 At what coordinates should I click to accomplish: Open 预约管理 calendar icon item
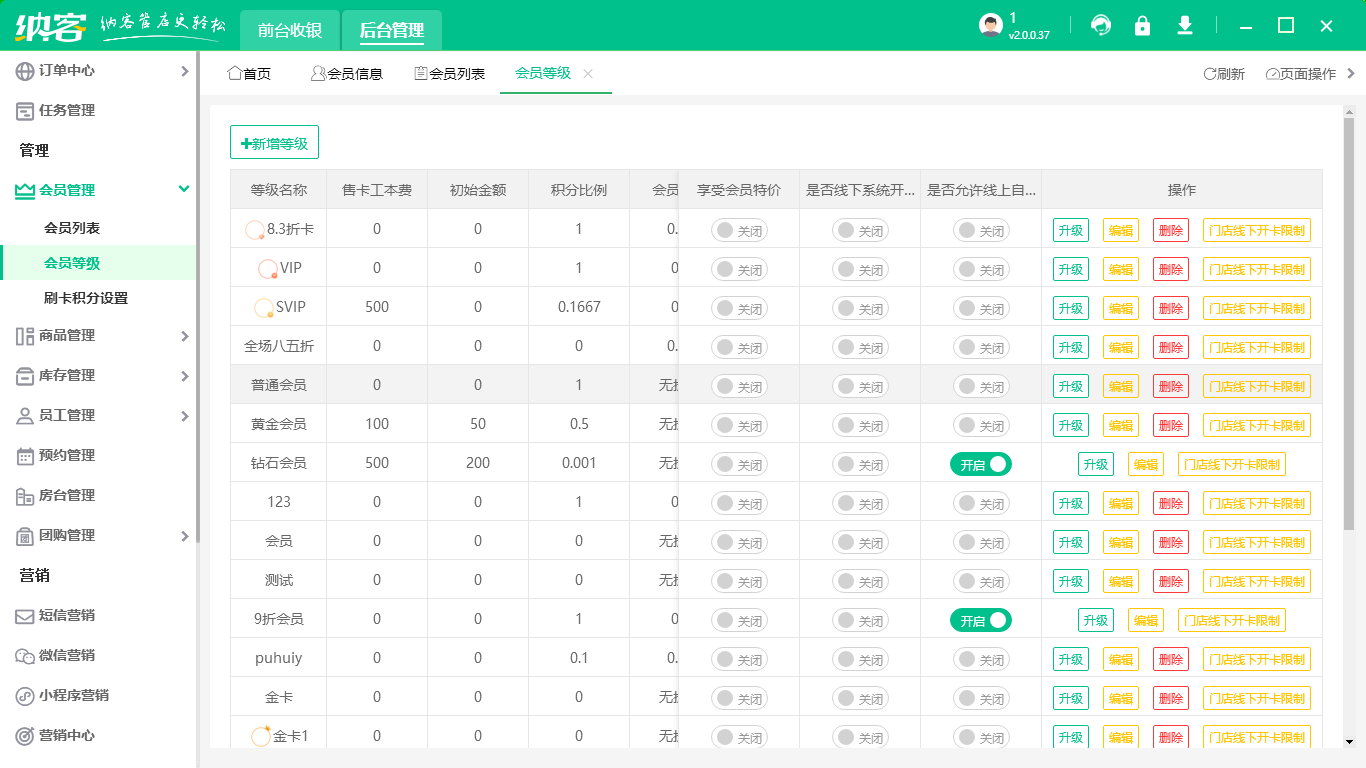[66, 455]
